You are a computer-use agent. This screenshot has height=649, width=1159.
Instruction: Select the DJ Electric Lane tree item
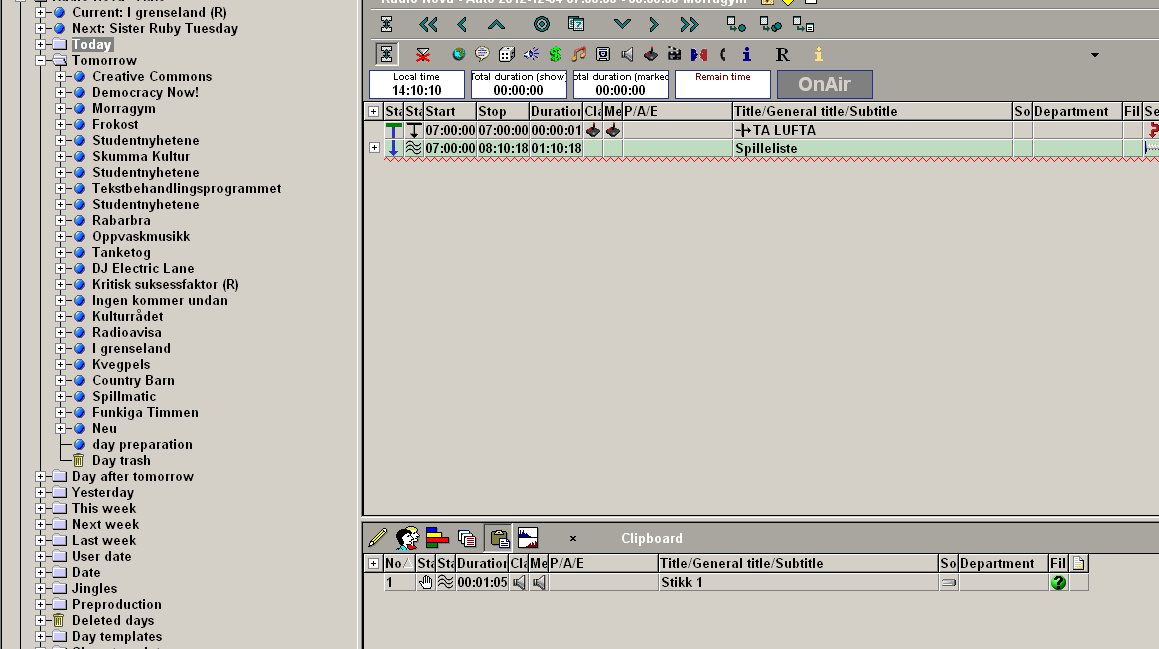tap(143, 268)
